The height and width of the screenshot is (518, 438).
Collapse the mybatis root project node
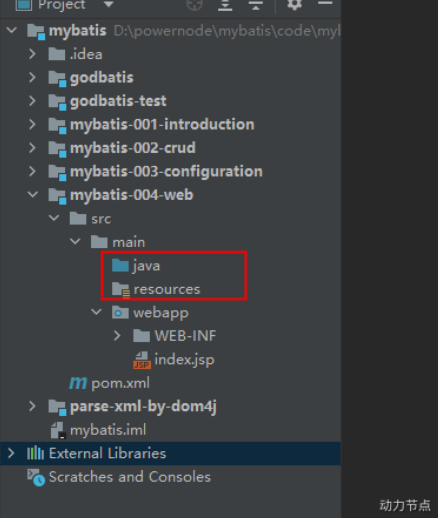(x=12, y=30)
